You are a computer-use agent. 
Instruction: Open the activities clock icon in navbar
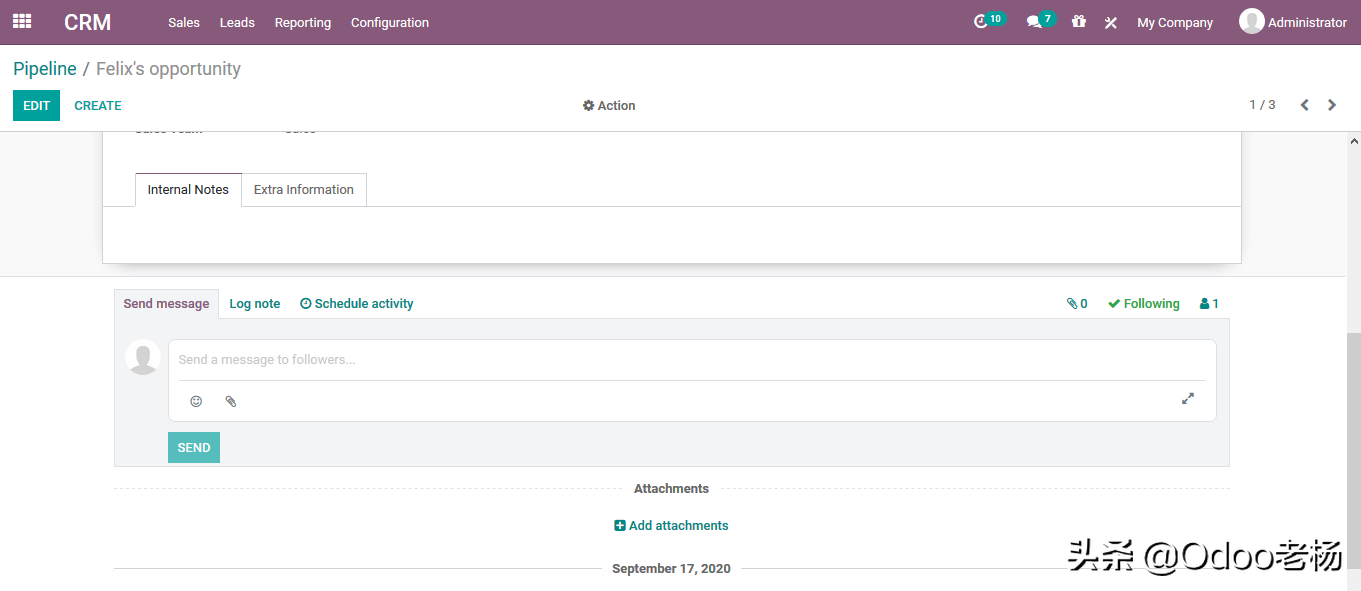(x=981, y=22)
